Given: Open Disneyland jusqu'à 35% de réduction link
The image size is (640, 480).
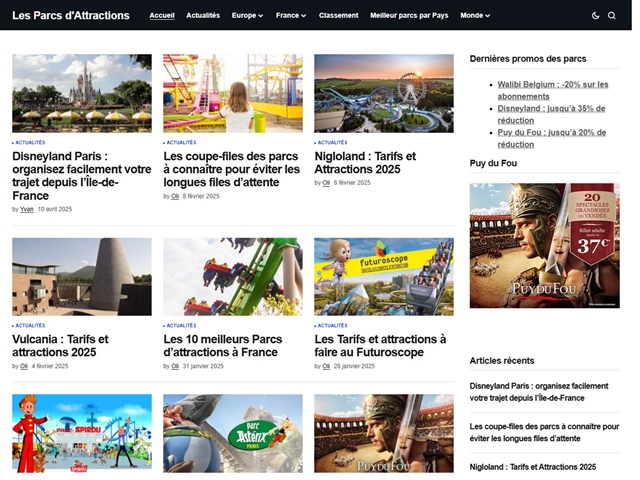Looking at the screenshot, I should (x=551, y=114).
